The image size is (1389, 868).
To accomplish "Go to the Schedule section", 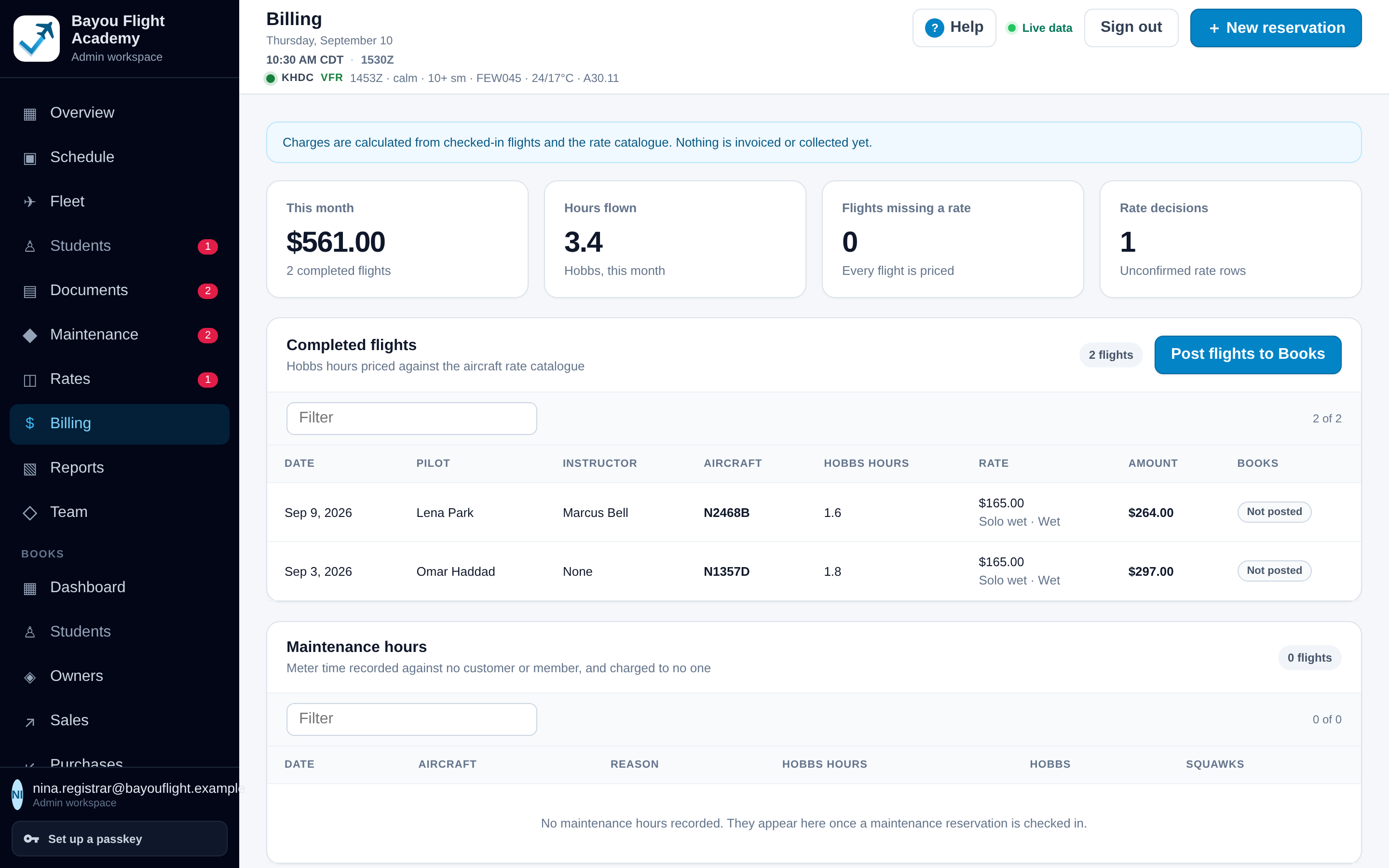I will [x=120, y=157].
